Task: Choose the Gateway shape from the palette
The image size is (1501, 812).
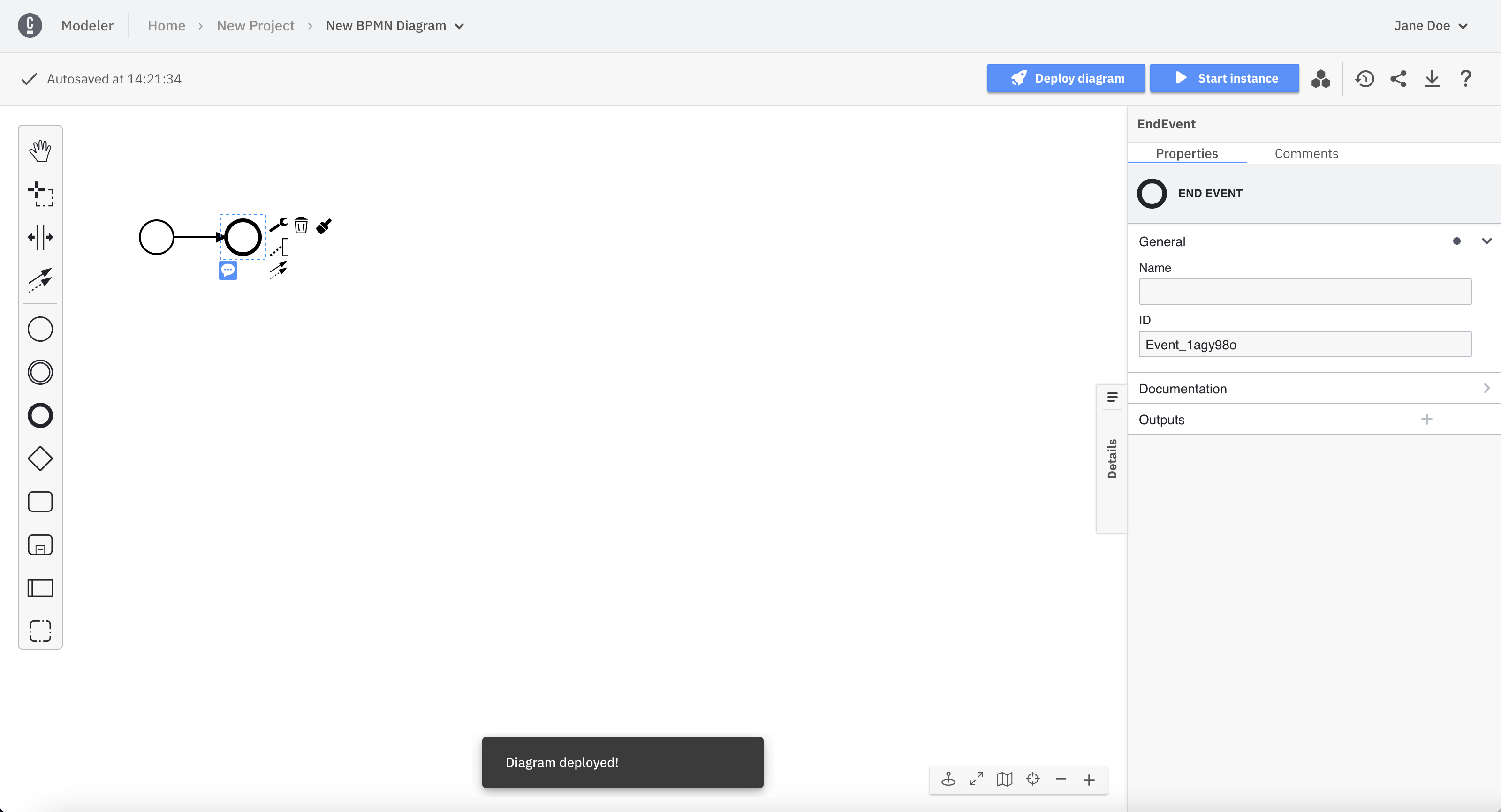Action: tap(40, 459)
